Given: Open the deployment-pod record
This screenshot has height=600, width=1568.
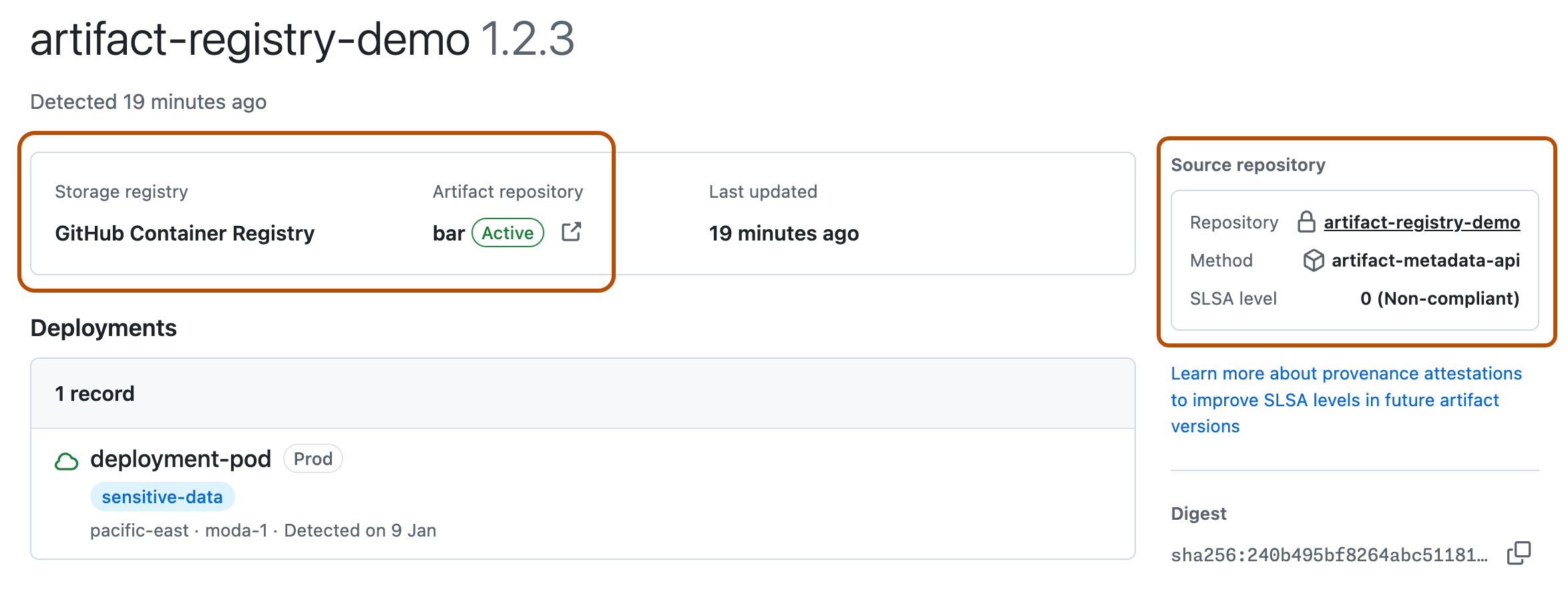Looking at the screenshot, I should coord(180,459).
